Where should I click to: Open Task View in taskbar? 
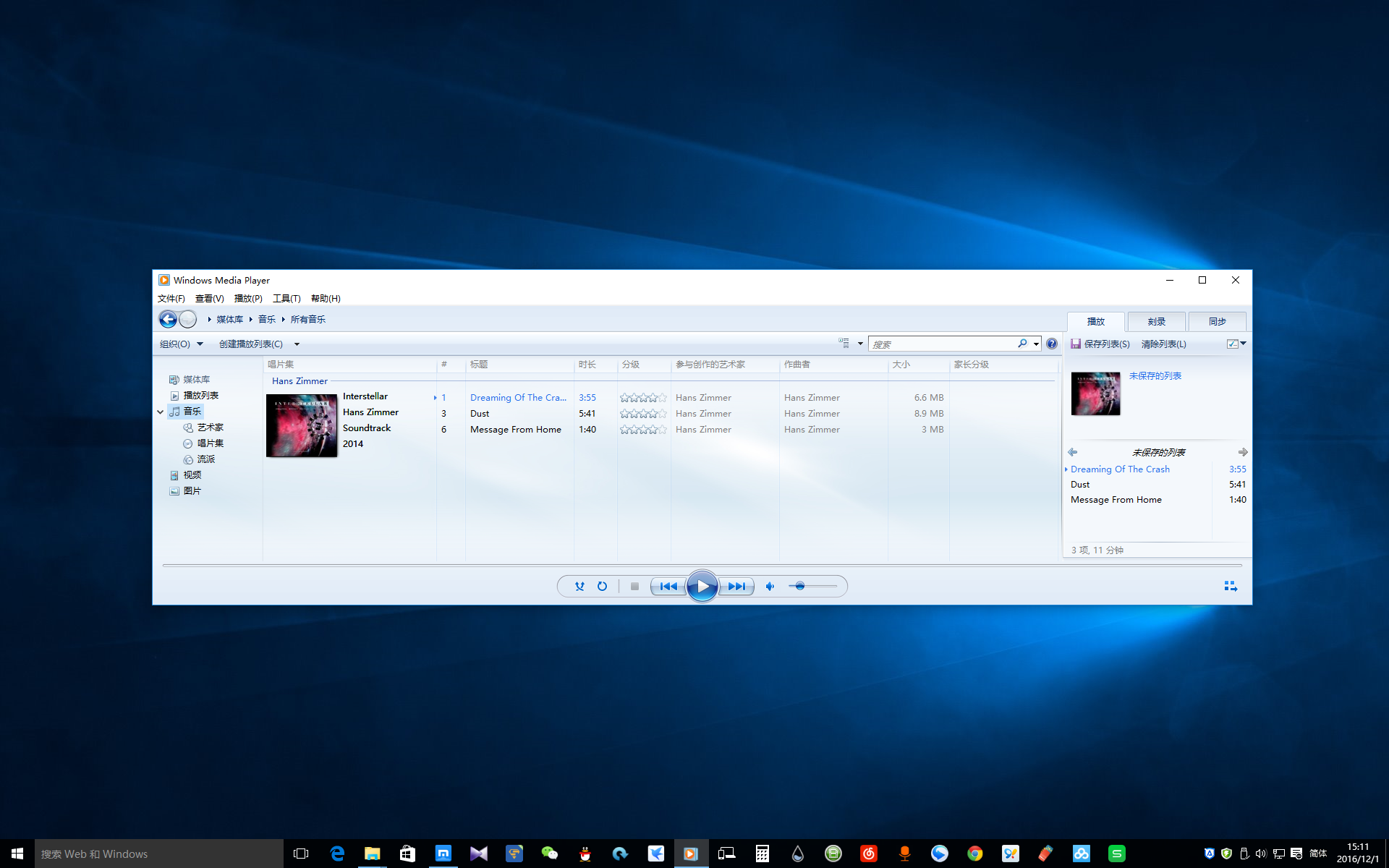[301, 854]
